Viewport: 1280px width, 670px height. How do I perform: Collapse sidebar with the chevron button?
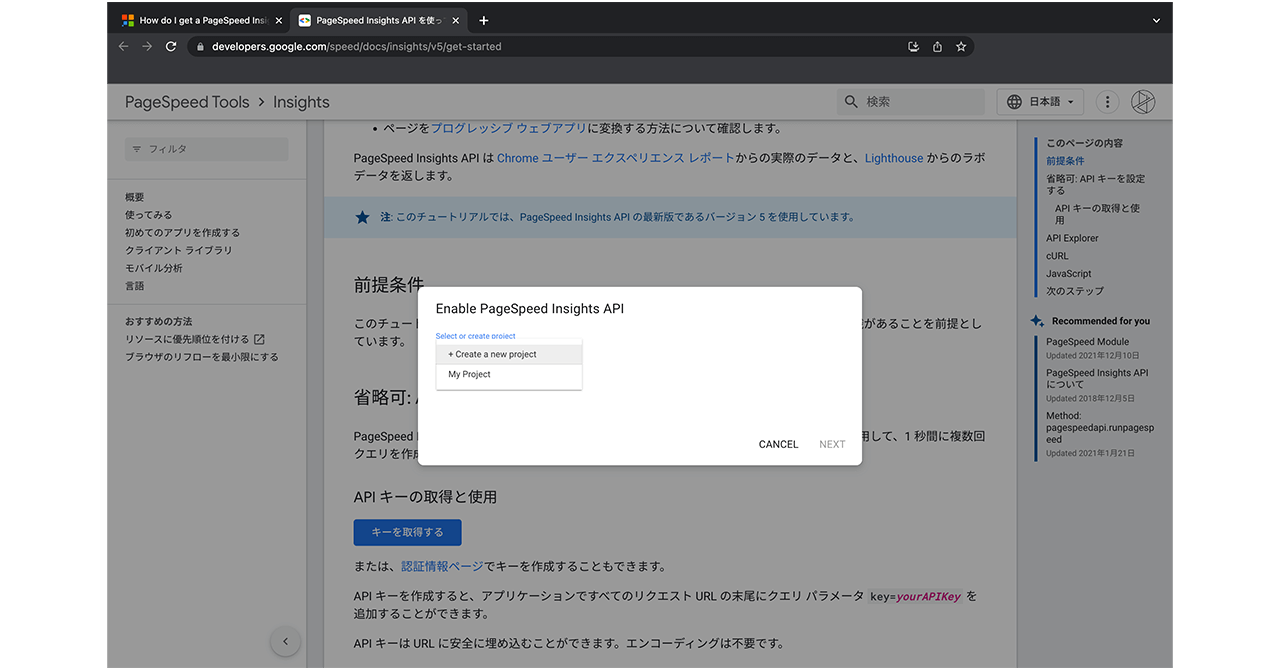(x=285, y=641)
